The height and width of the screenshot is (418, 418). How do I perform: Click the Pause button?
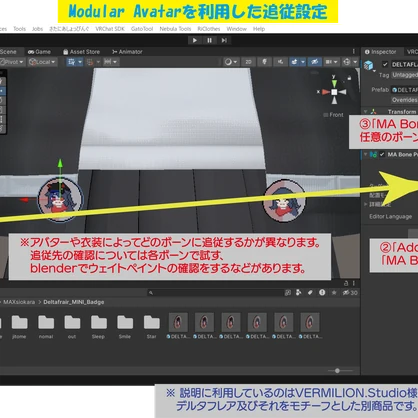pos(209,40)
